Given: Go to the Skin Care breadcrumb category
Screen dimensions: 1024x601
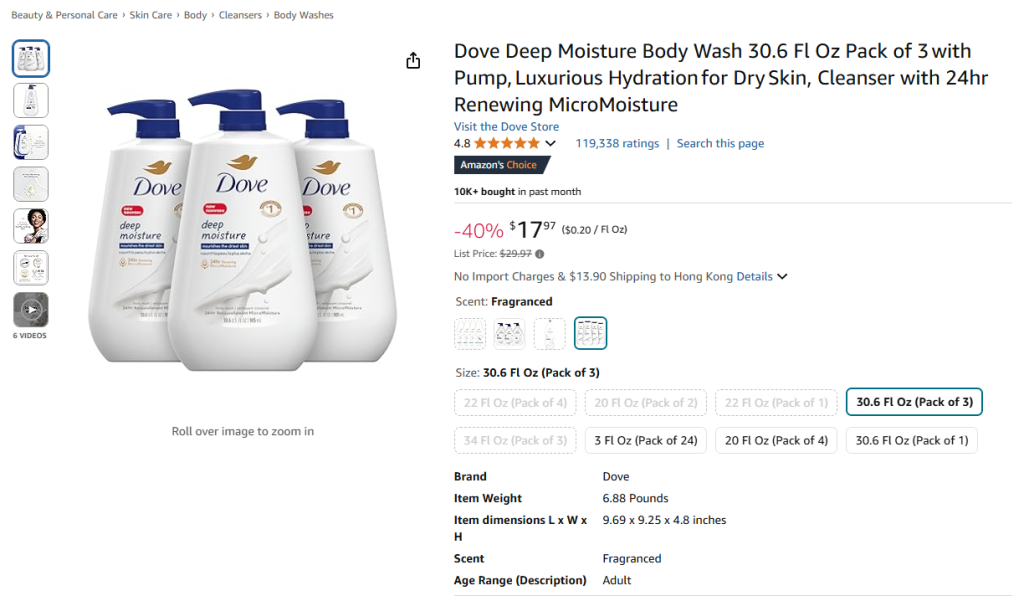Looking at the screenshot, I should pos(151,15).
